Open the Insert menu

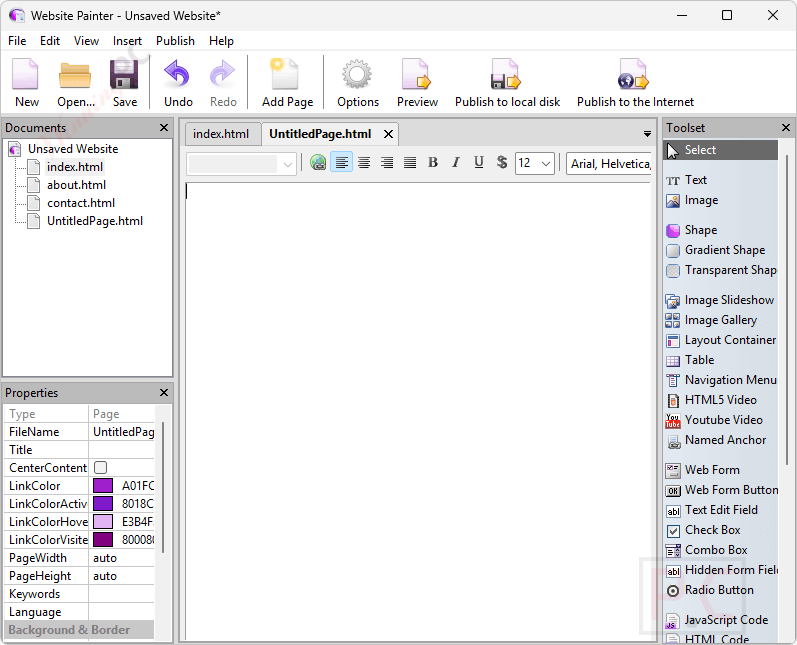point(127,41)
